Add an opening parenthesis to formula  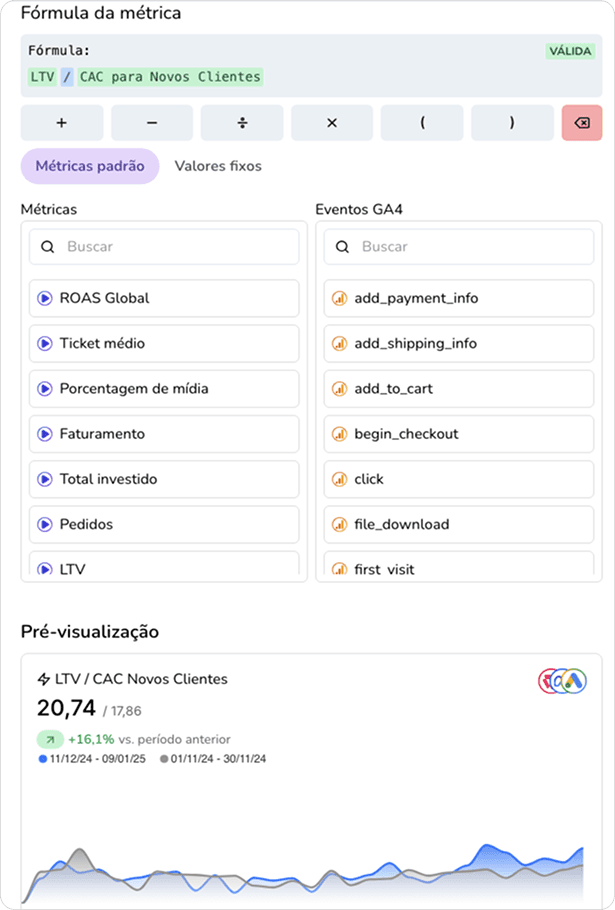pos(422,123)
